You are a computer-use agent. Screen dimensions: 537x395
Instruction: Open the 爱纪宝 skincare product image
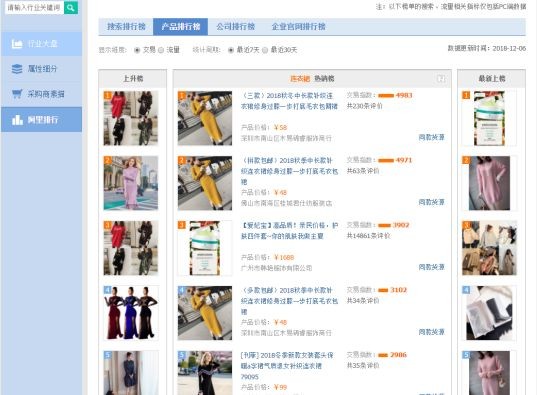pyautogui.click(x=205, y=248)
